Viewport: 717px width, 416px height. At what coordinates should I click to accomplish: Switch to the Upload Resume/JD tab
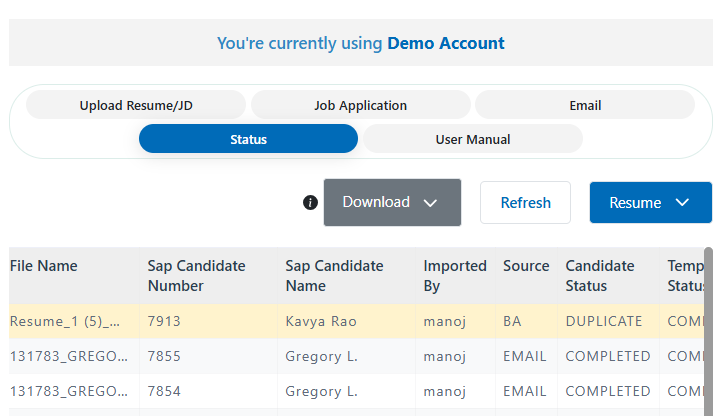click(135, 105)
